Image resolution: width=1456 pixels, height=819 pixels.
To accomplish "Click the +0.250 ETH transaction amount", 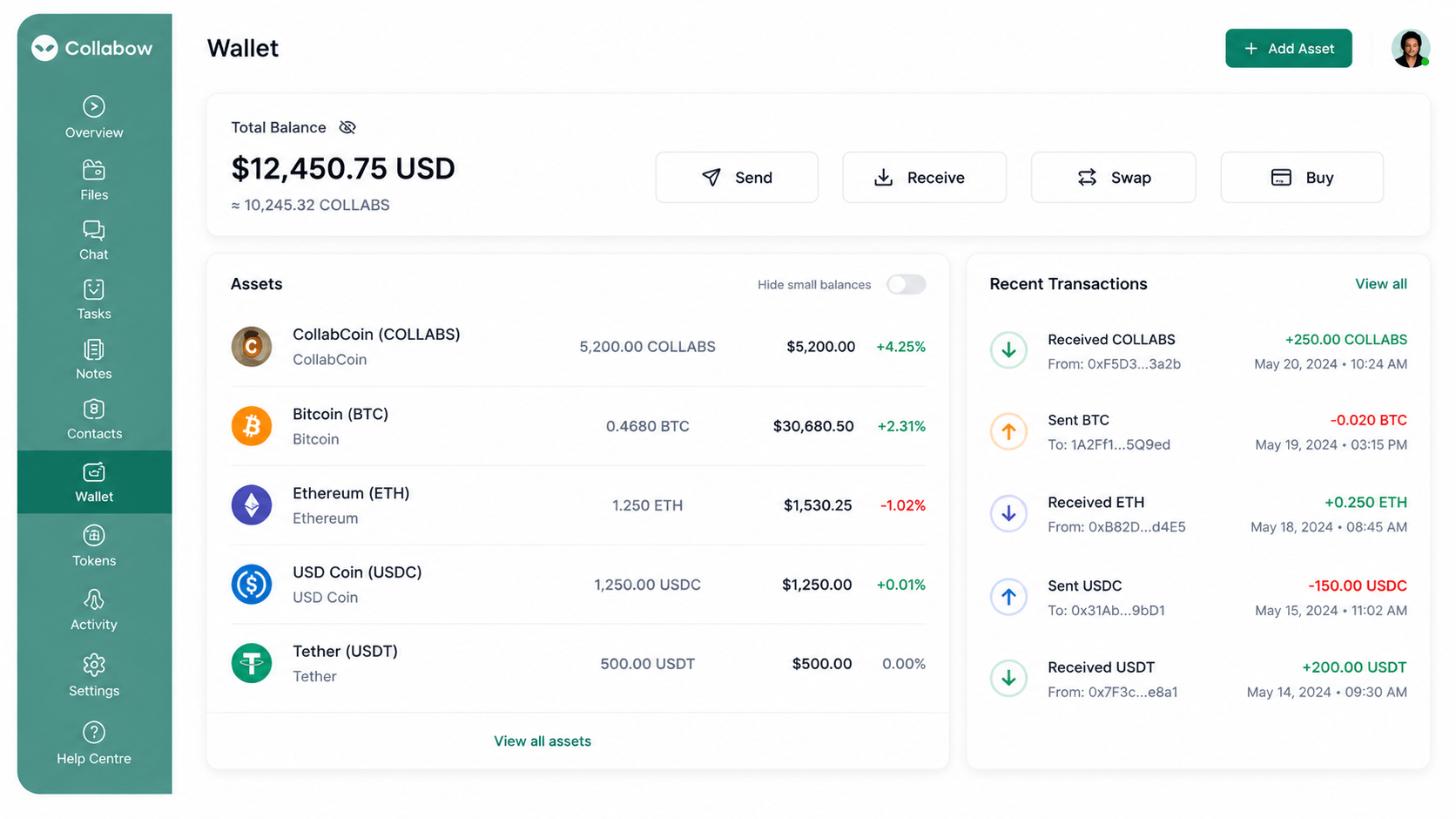I will coord(1365,503).
